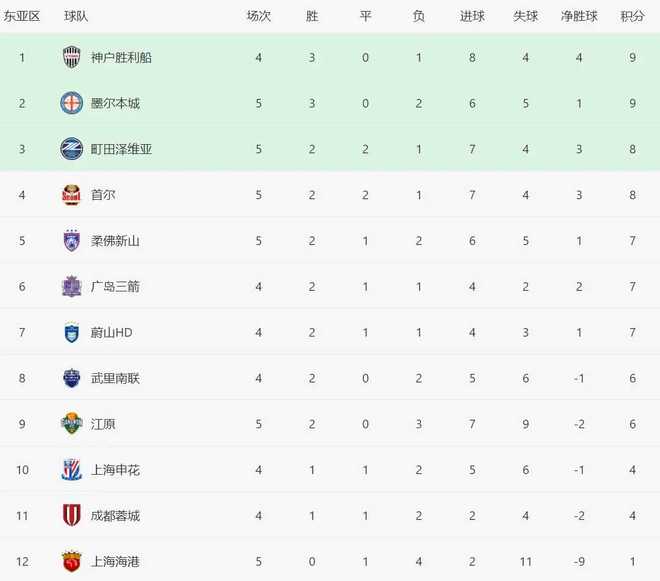The width and height of the screenshot is (660, 581).
Task: Click the 成都蓉城 club crest
Action: point(71,516)
